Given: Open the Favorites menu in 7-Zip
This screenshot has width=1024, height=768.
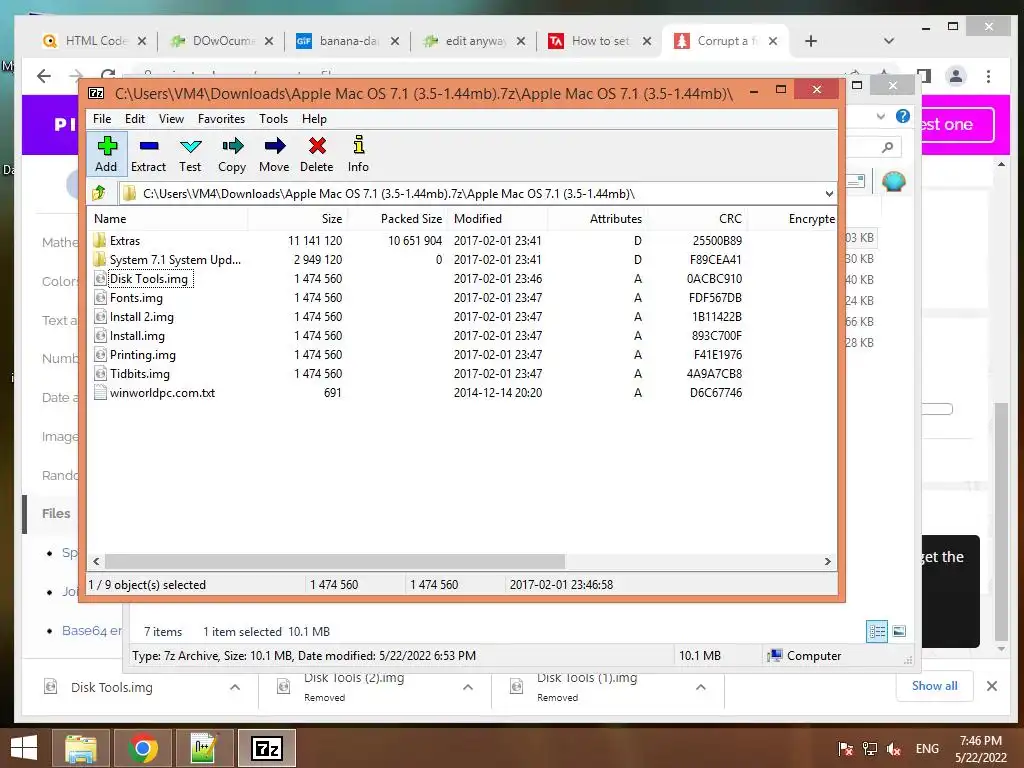Looking at the screenshot, I should pos(221,119).
